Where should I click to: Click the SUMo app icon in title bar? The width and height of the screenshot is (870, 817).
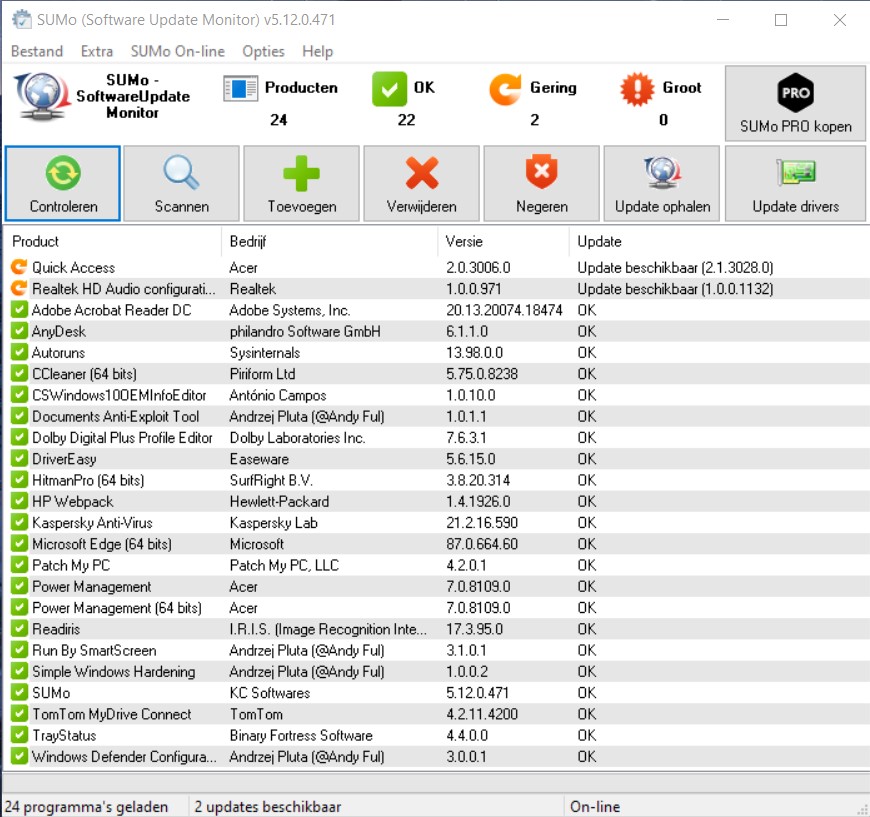[x=22, y=20]
